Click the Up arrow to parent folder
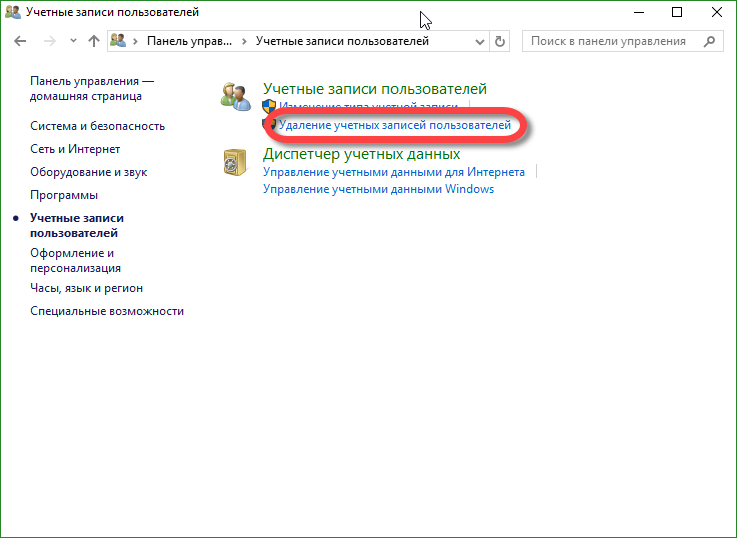 pos(94,41)
